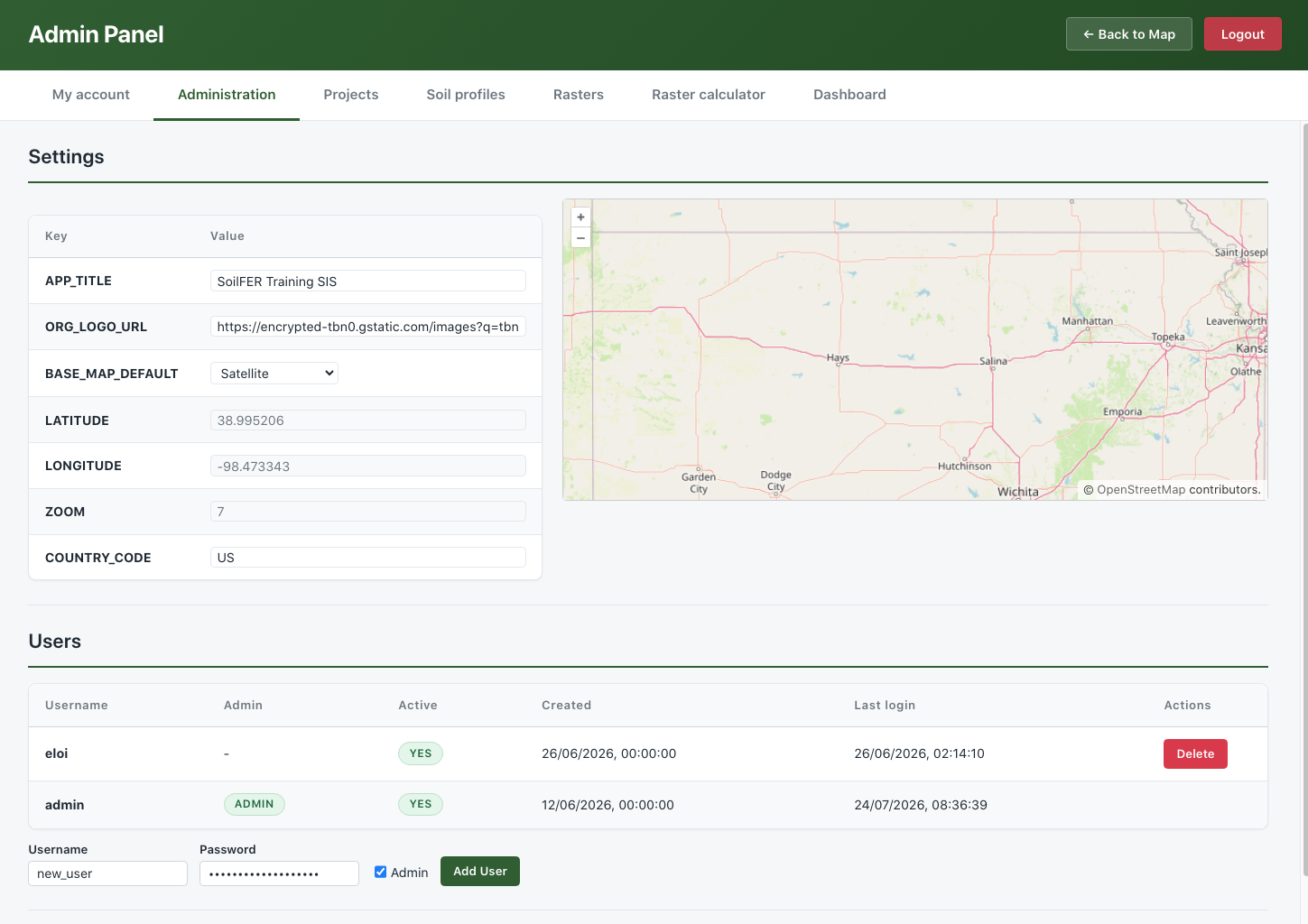The width and height of the screenshot is (1308, 924).
Task: Click the Active column header
Action: tap(418, 706)
